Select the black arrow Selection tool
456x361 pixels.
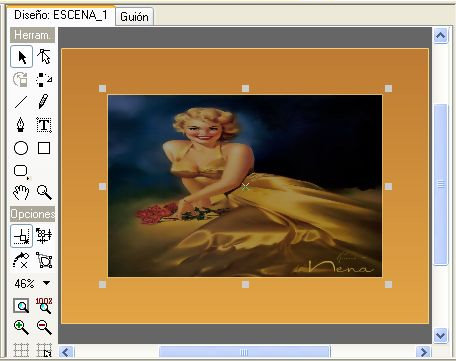(22, 57)
